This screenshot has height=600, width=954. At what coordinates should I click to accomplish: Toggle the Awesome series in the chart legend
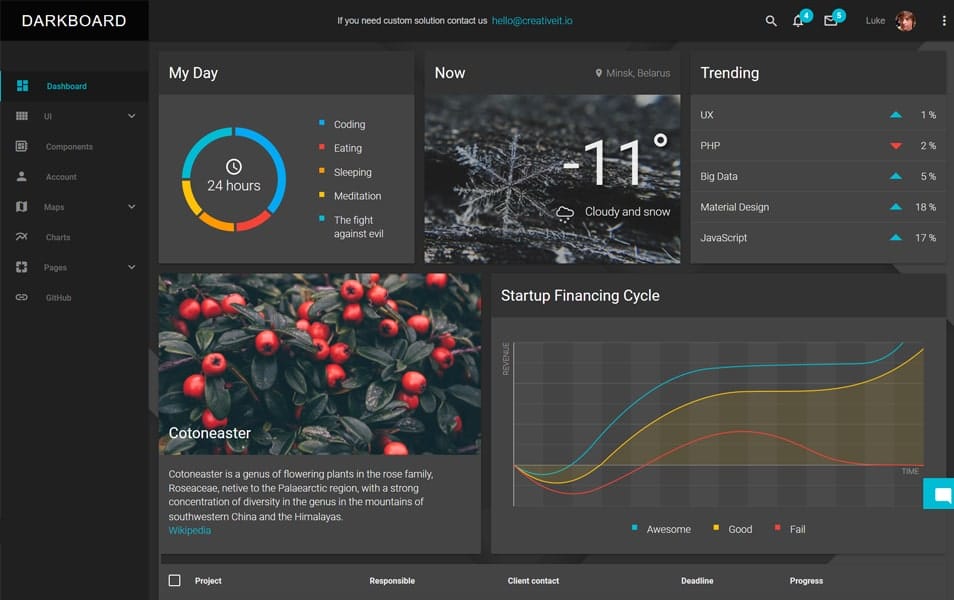[x=659, y=528]
